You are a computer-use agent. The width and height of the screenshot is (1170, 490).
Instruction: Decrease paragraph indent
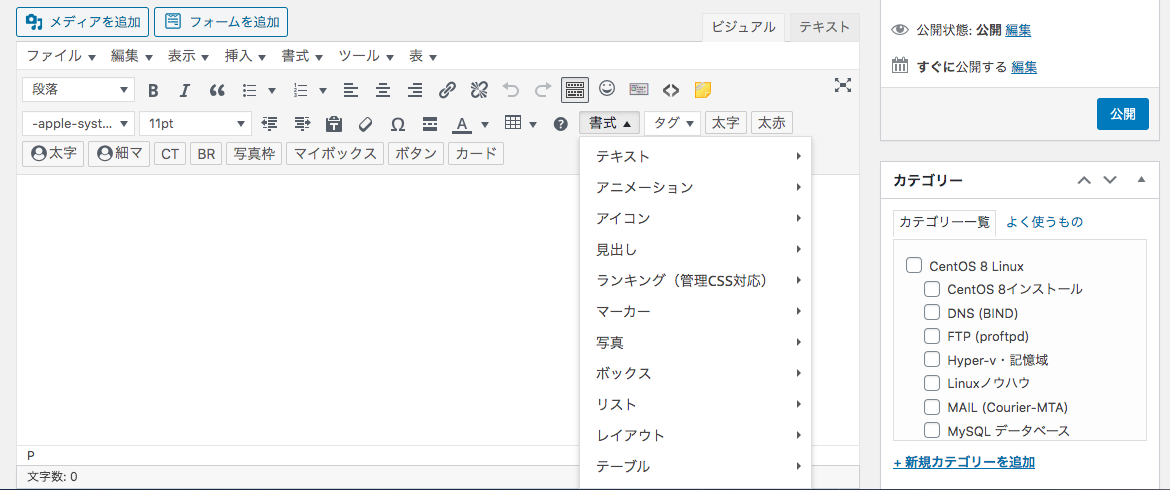[x=269, y=123]
